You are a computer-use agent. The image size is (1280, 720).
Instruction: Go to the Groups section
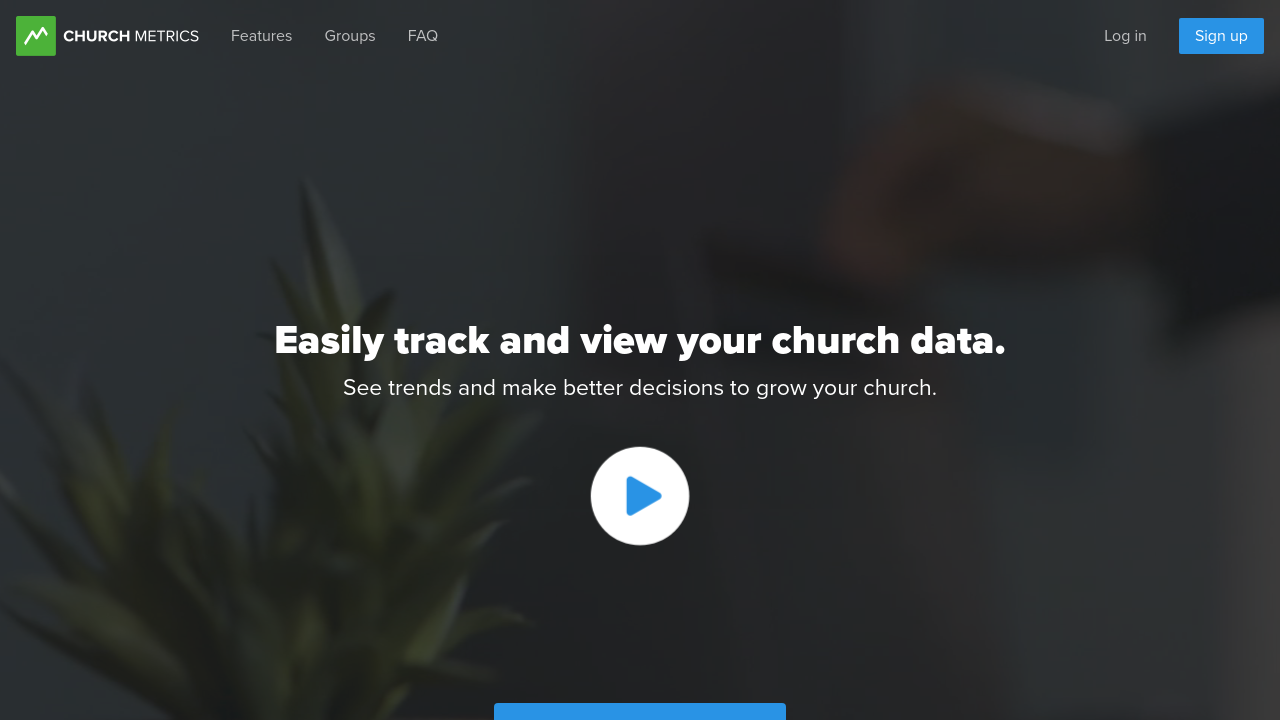tap(350, 36)
